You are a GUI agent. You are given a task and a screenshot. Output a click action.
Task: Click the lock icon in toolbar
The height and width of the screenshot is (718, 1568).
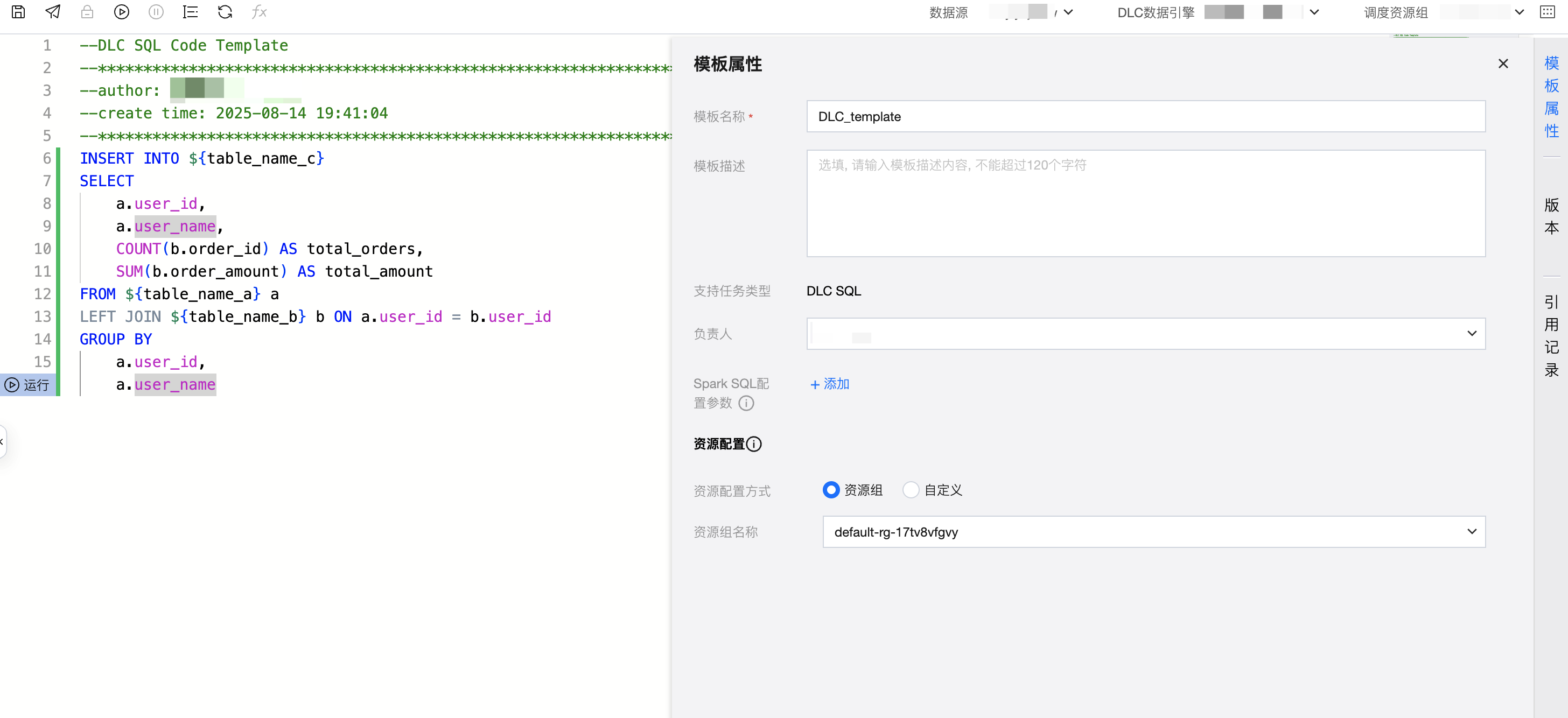(87, 12)
